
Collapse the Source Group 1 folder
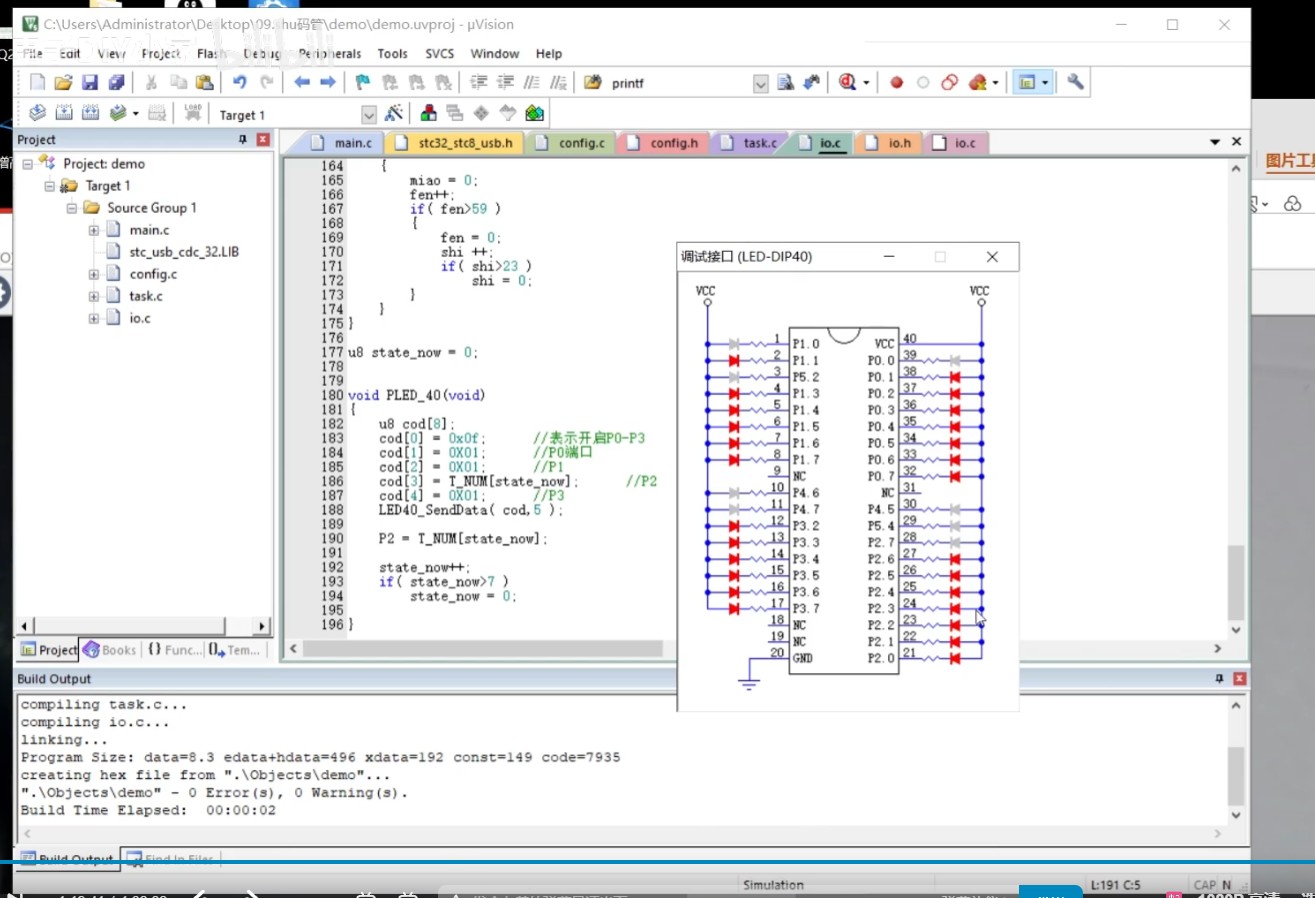(72, 208)
